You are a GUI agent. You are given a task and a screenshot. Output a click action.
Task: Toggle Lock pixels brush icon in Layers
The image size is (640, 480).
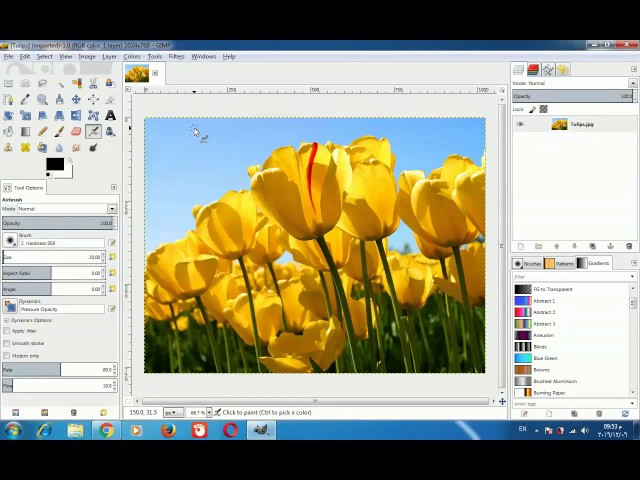point(532,109)
